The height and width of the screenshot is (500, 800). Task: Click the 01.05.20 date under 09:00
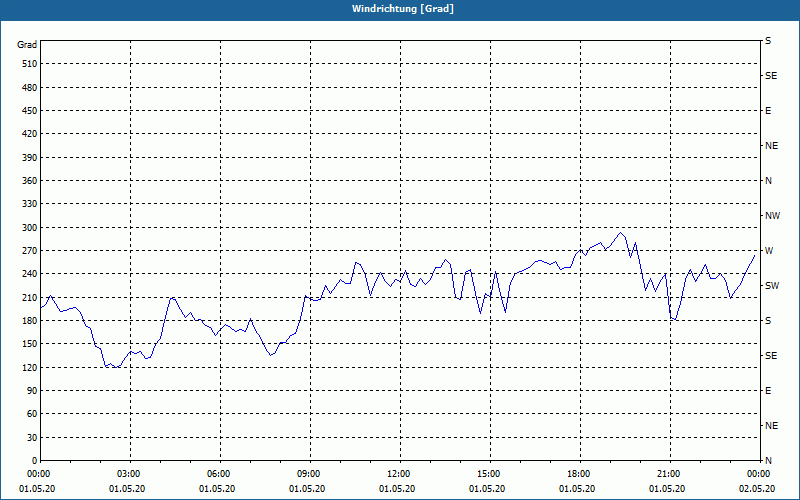click(x=307, y=489)
